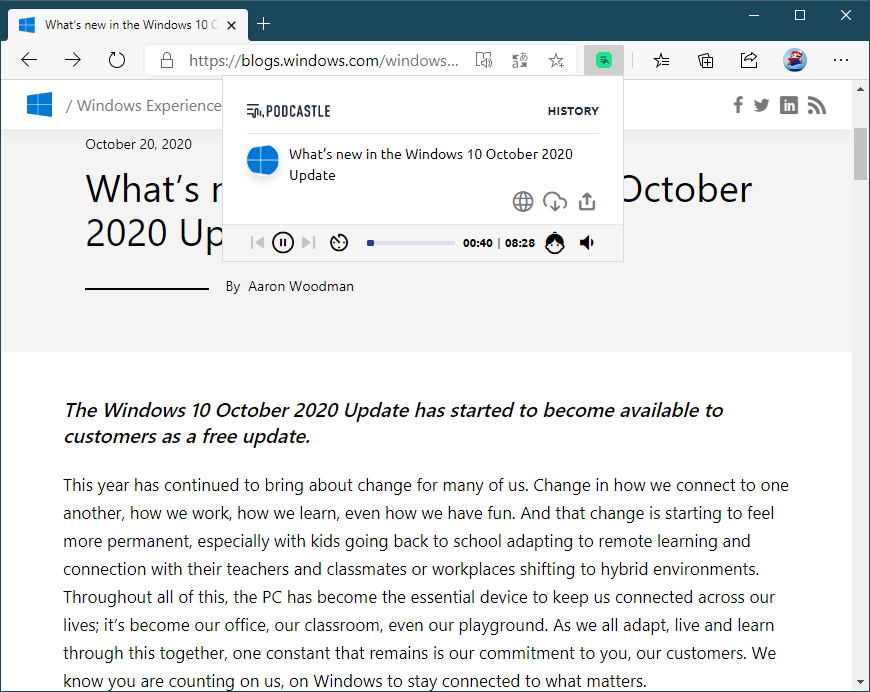Screen dimensions: 870x692
Task: Seek on the playback progress bar
Action: coord(411,243)
